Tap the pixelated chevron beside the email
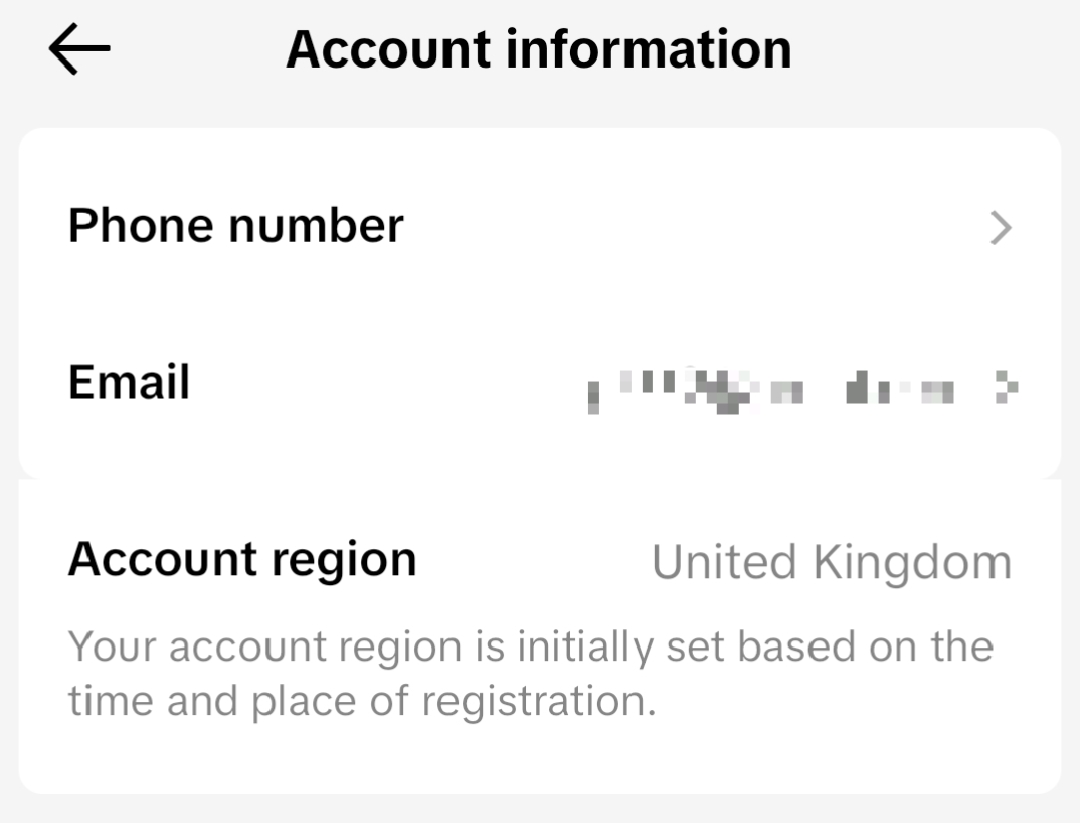Viewport: 1080px width, 823px height. [x=1006, y=386]
